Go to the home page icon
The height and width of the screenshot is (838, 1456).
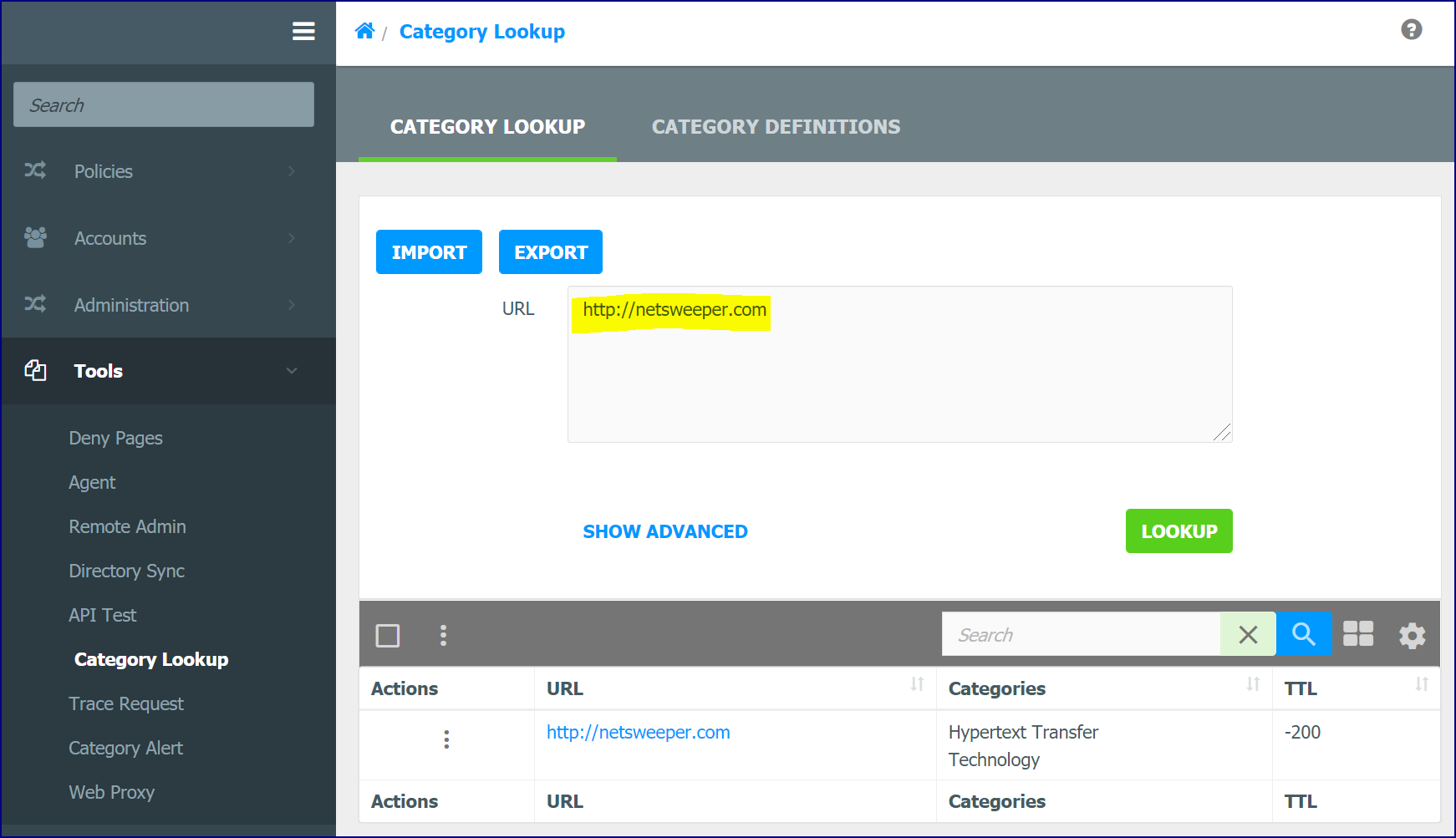(364, 31)
